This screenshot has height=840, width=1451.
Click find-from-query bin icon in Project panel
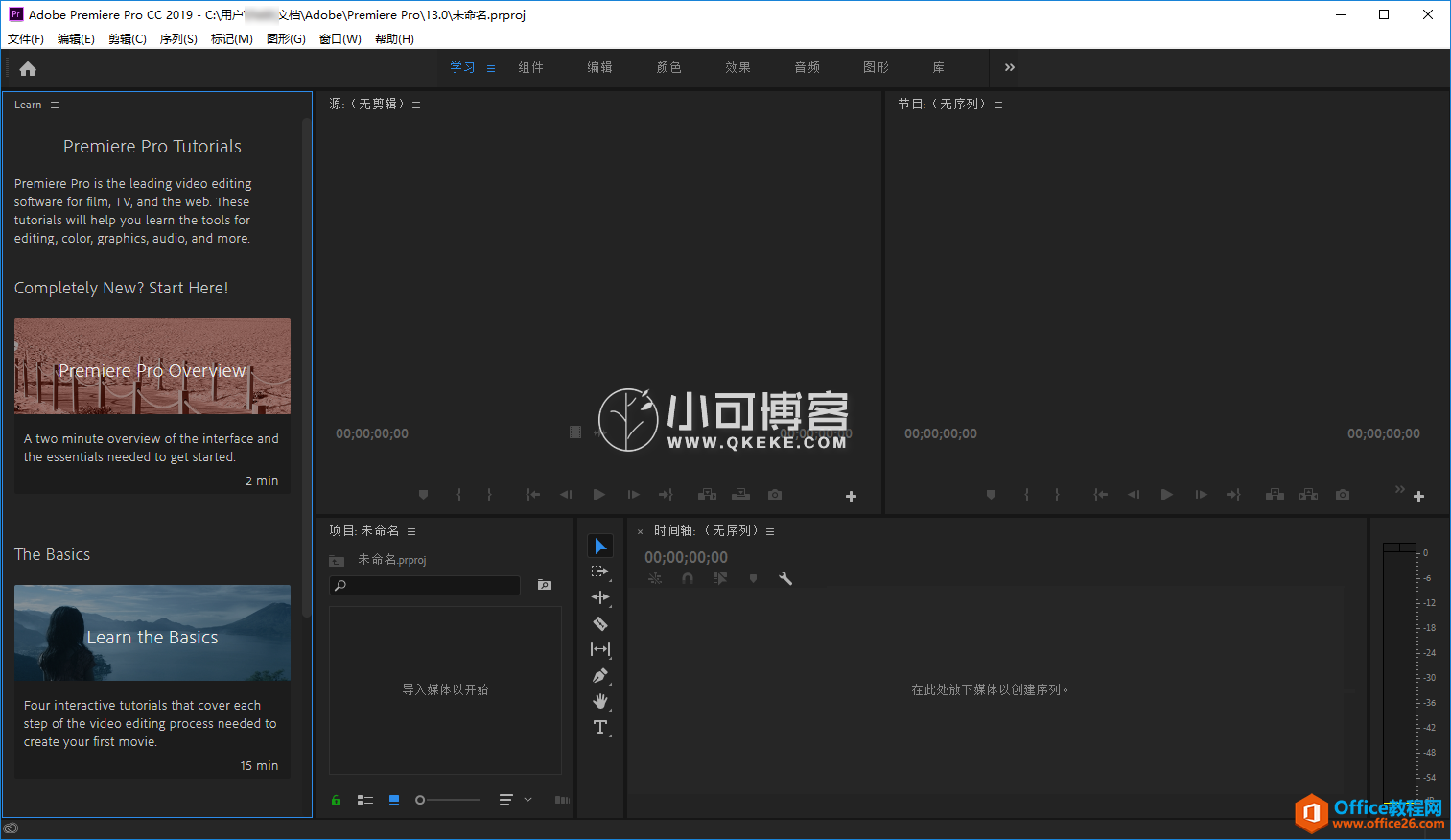pos(545,585)
